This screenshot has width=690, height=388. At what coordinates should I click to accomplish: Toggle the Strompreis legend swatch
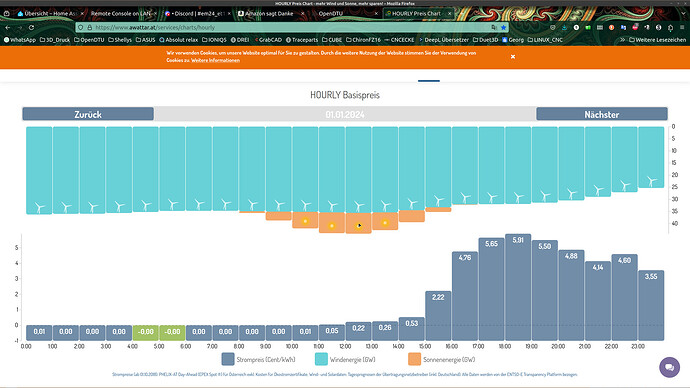point(228,359)
